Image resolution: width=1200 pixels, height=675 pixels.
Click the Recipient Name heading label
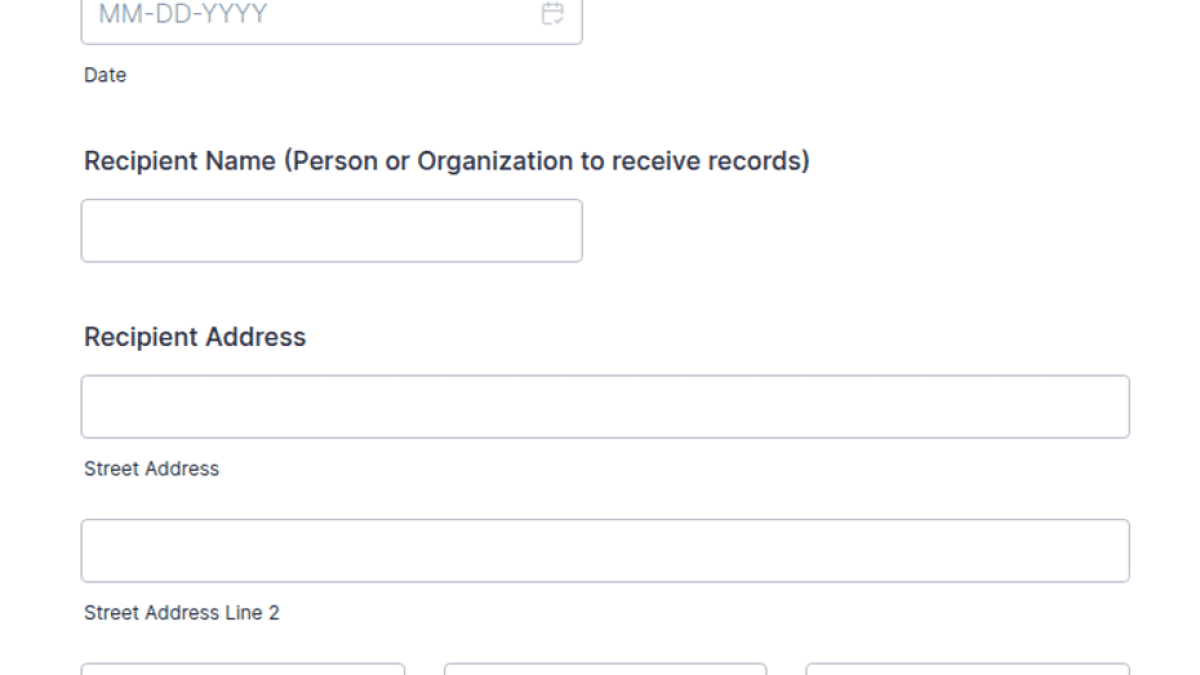[x=446, y=161]
